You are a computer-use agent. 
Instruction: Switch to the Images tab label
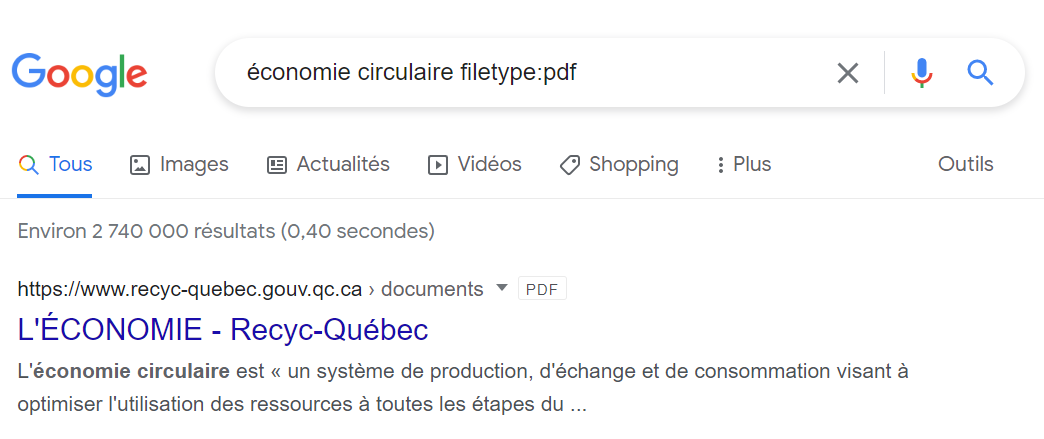194,164
